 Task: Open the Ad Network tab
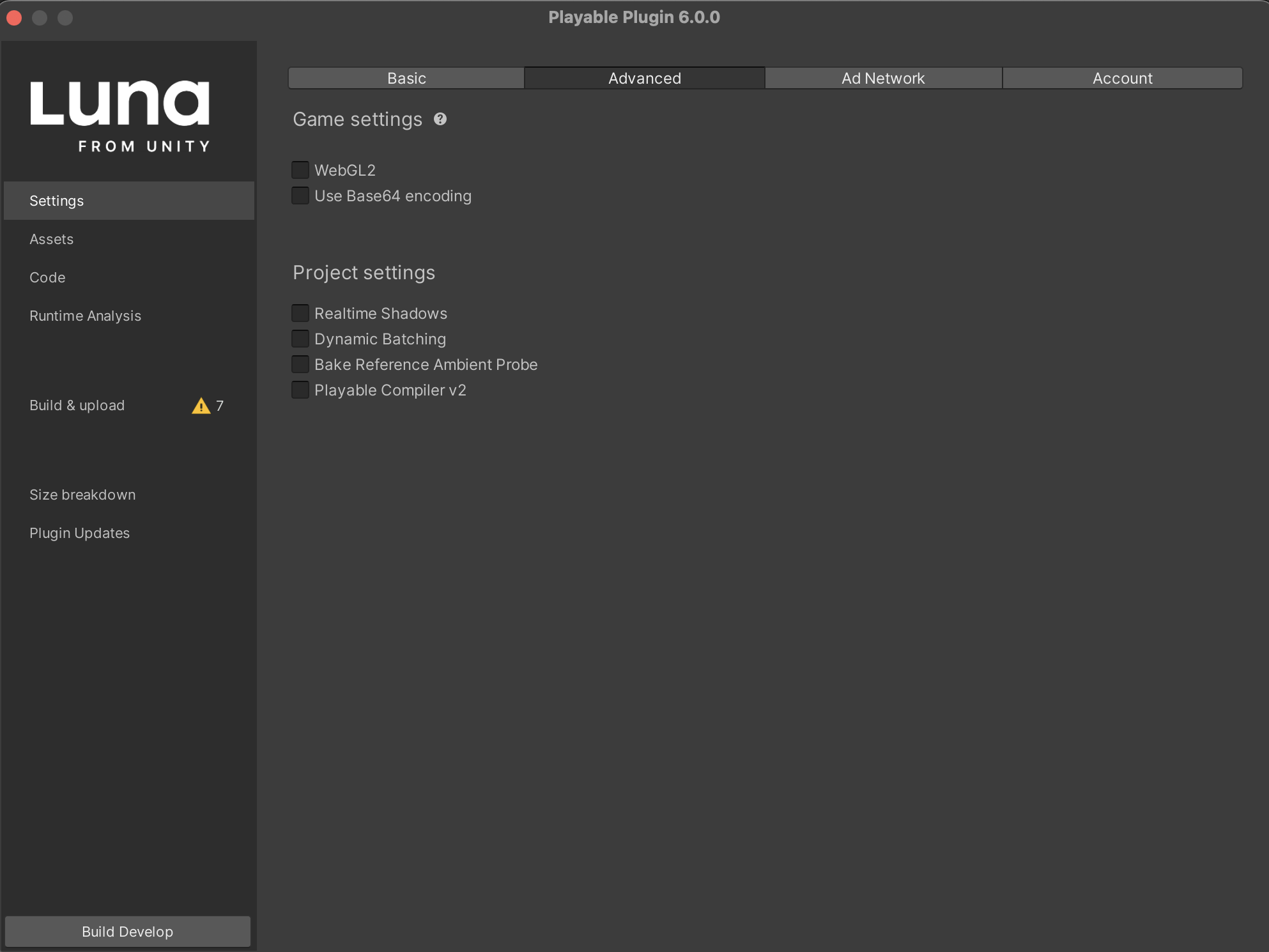coord(883,78)
